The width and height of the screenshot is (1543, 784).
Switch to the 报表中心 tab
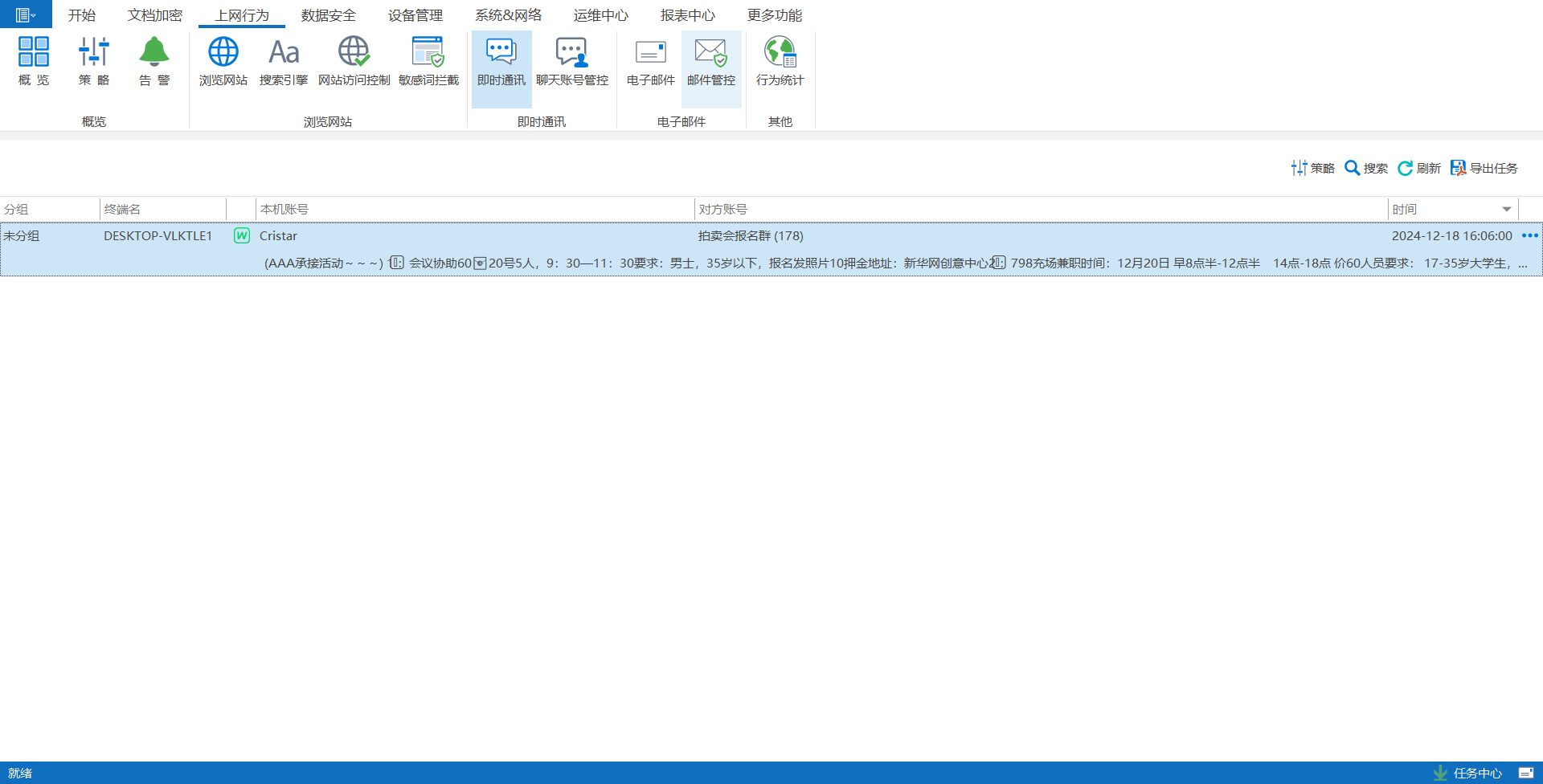(687, 15)
